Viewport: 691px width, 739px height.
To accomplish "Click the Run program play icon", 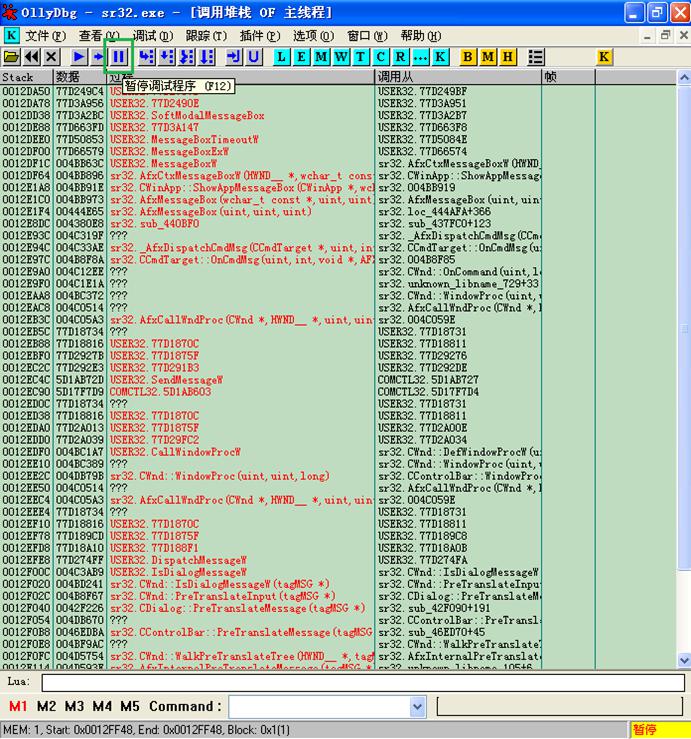I will click(79, 57).
